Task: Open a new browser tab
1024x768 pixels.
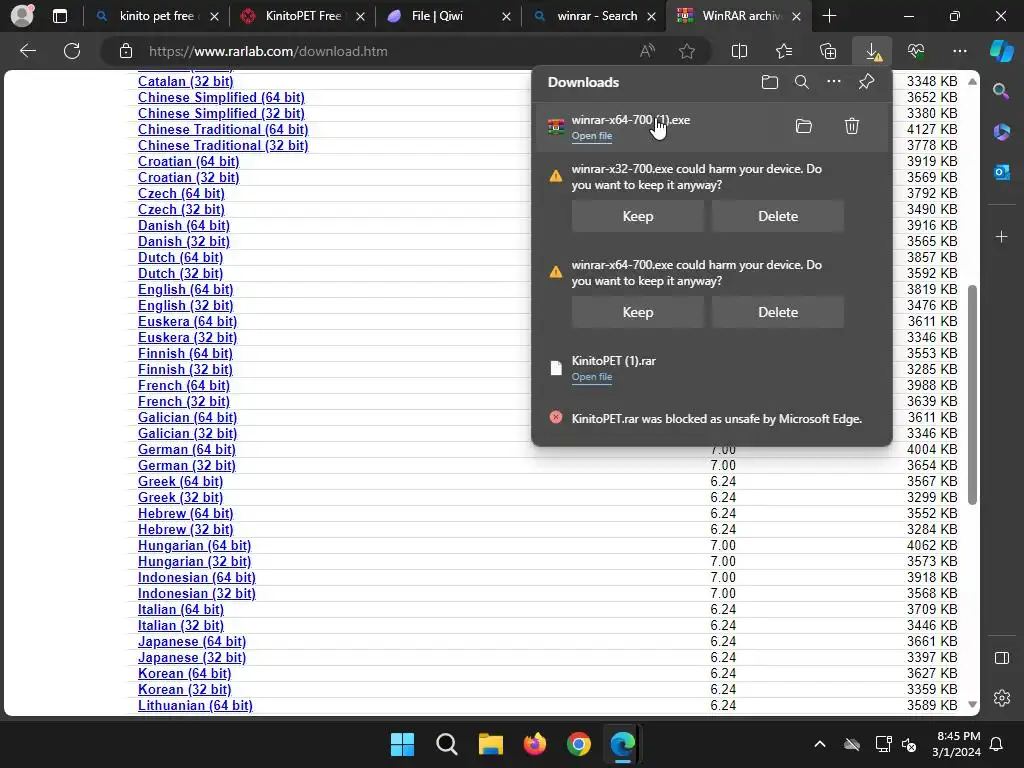Action: (829, 16)
